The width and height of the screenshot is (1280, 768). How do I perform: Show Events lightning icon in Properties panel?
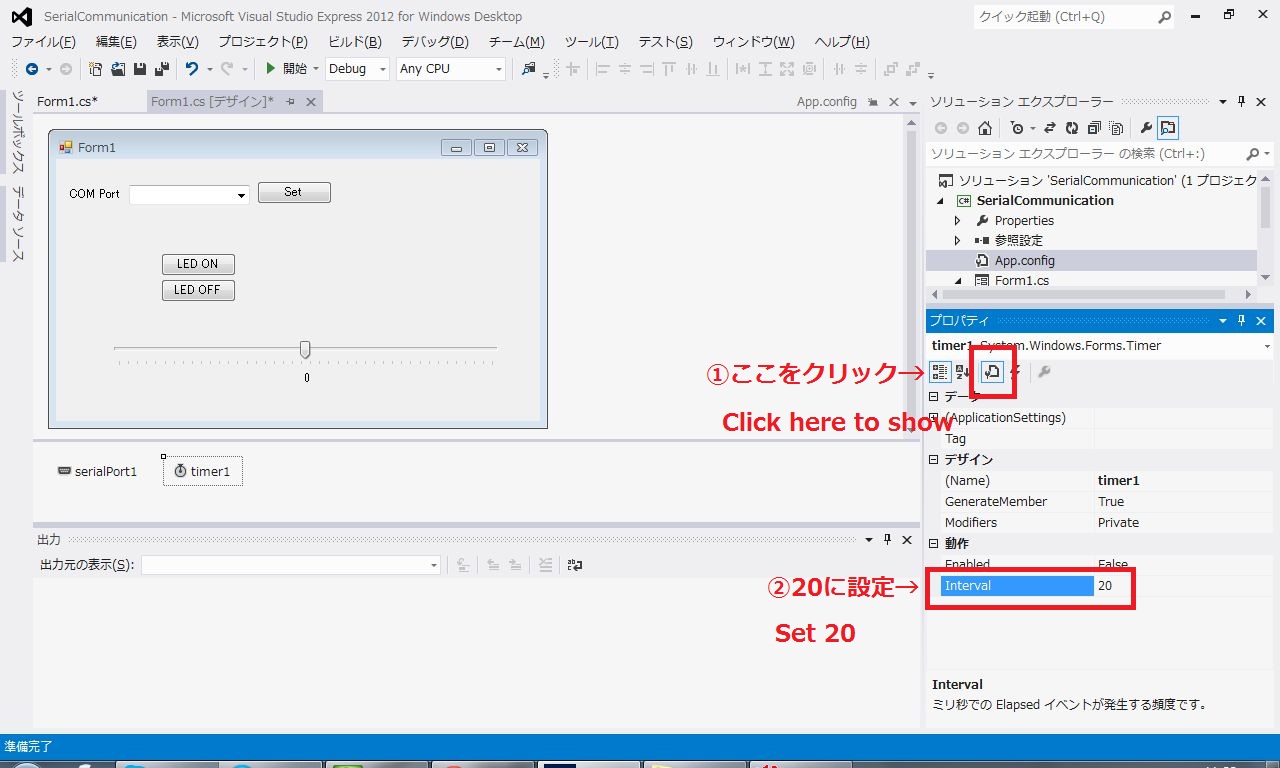click(x=1016, y=372)
